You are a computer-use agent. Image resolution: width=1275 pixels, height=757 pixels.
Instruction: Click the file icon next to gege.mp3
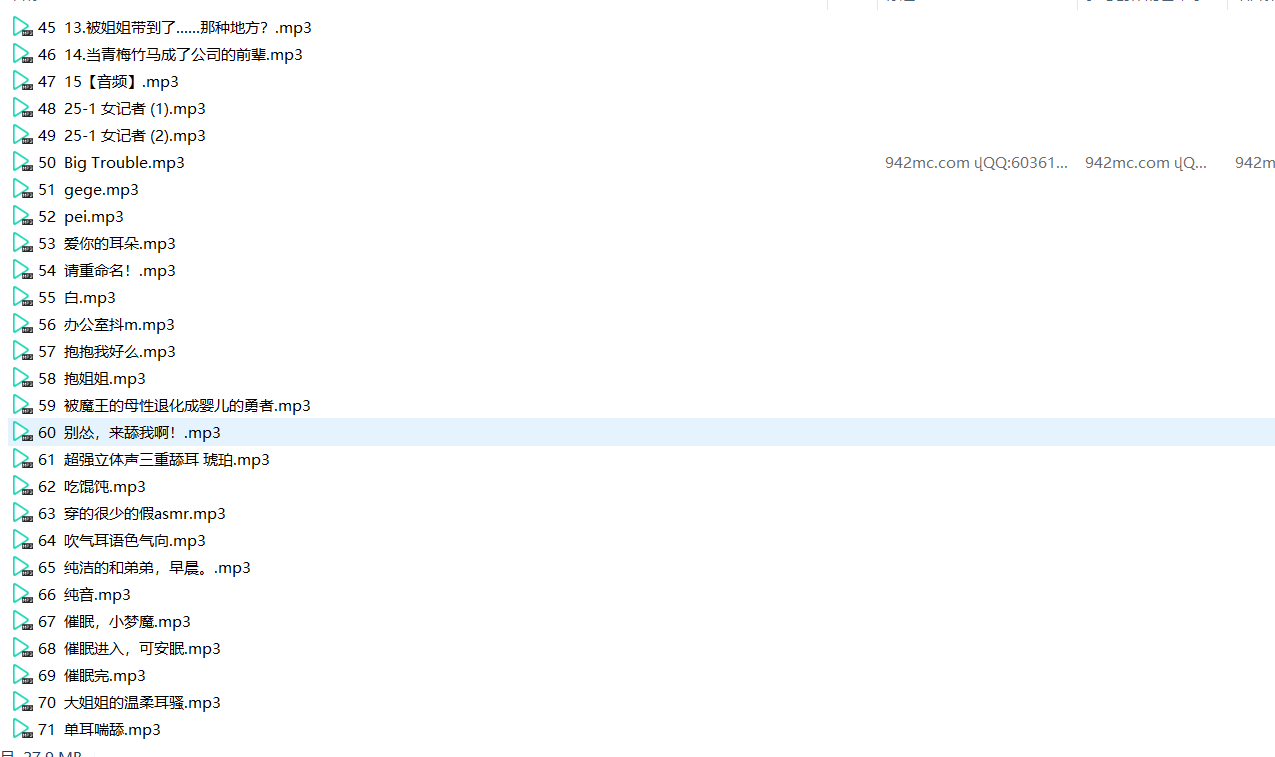tap(22, 189)
